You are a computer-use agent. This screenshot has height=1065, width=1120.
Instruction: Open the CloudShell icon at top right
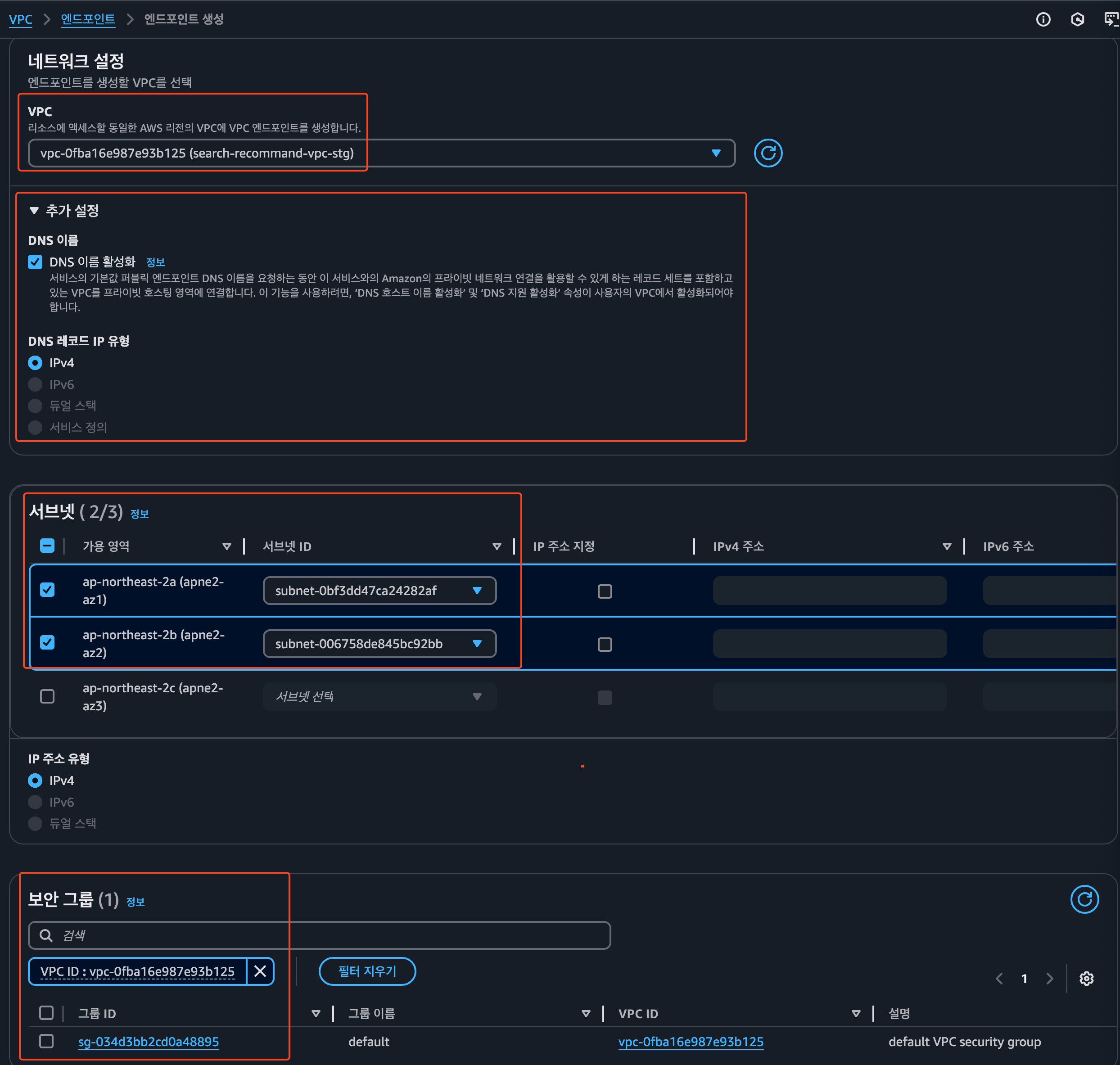pos(1111,20)
